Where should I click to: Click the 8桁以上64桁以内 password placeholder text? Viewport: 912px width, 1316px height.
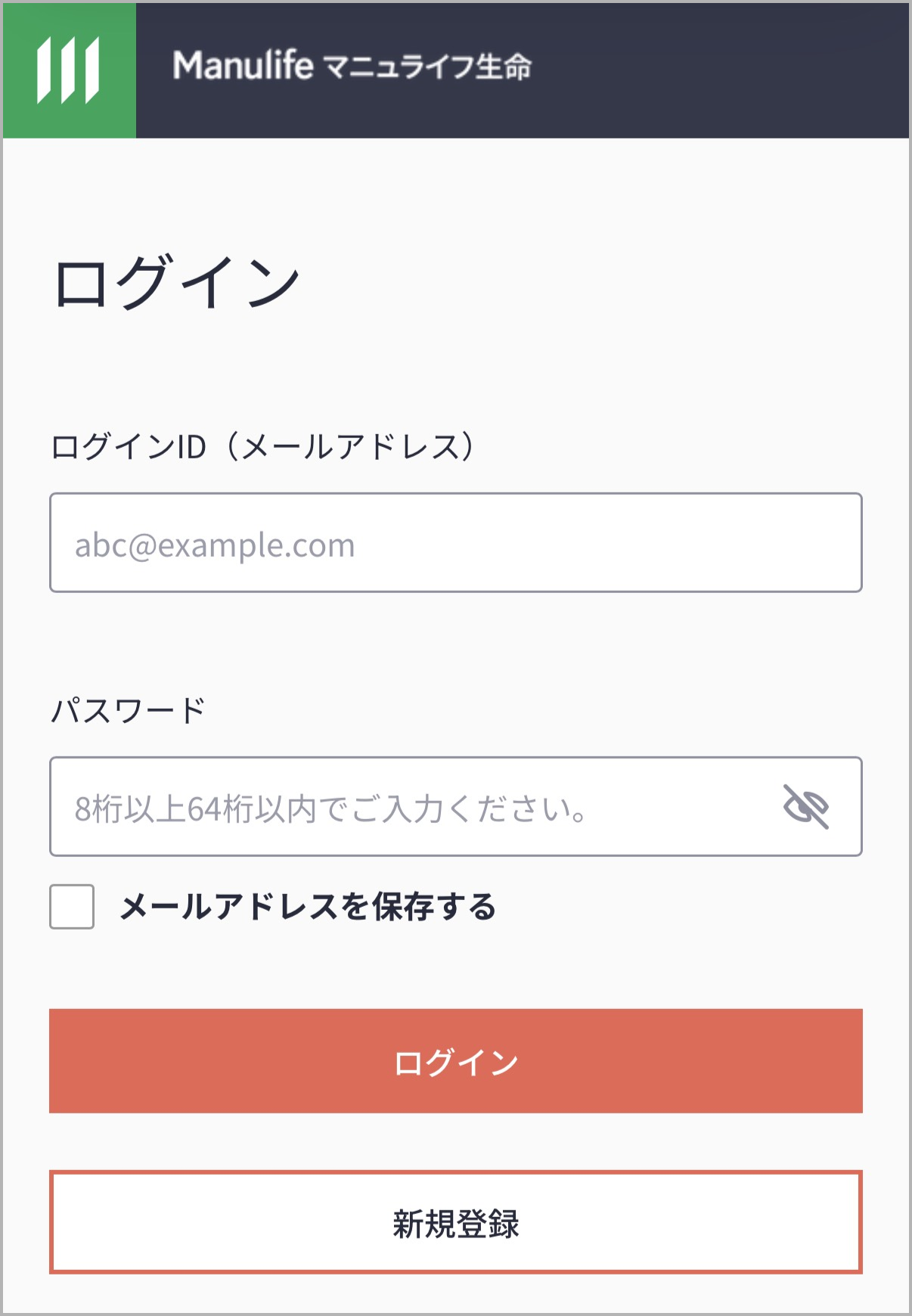pyautogui.click(x=330, y=809)
